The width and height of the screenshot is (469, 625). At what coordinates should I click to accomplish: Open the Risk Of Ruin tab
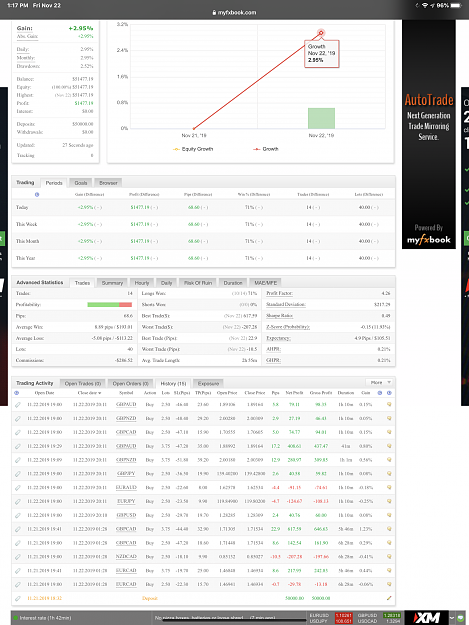198,283
